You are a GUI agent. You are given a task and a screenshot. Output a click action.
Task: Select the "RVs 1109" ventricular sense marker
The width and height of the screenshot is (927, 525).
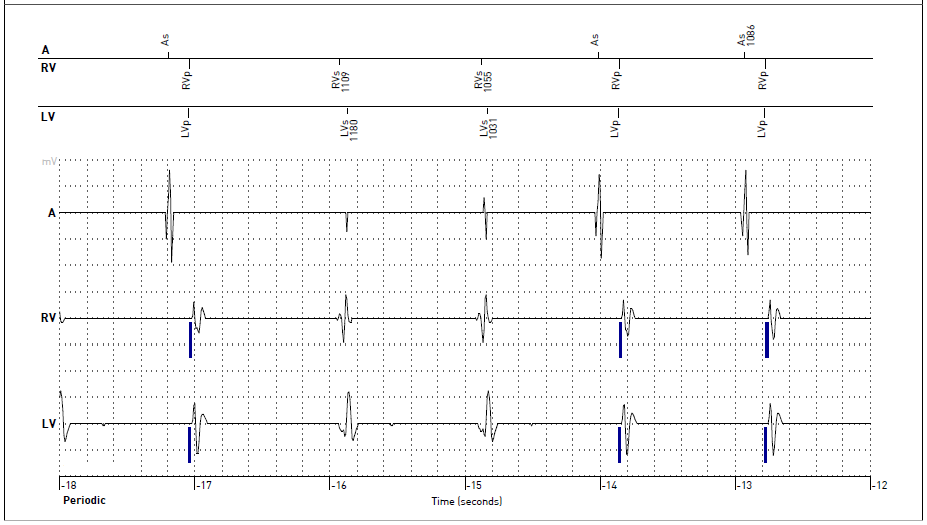pyautogui.click(x=340, y=82)
